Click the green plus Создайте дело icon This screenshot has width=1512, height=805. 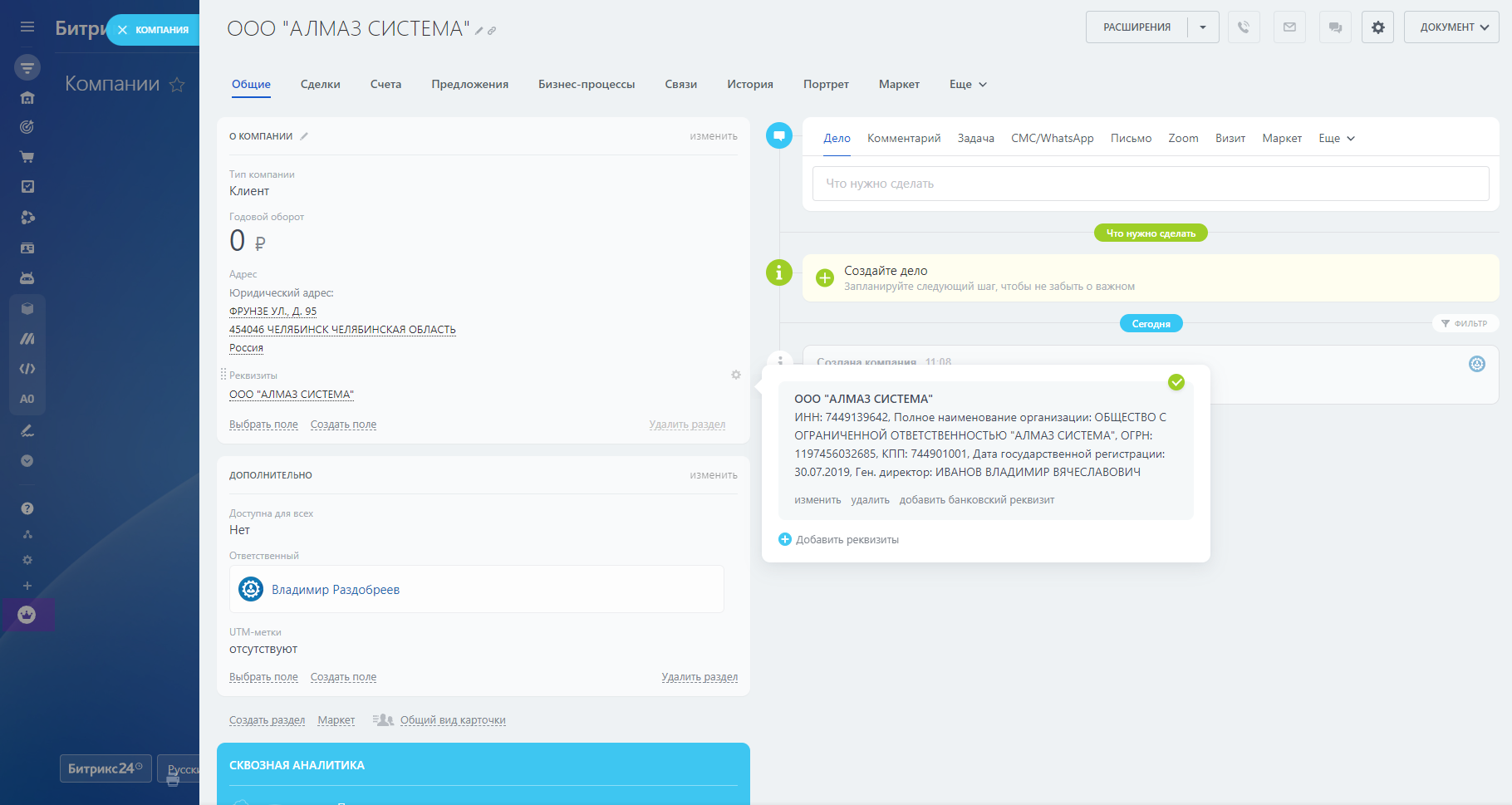click(824, 278)
